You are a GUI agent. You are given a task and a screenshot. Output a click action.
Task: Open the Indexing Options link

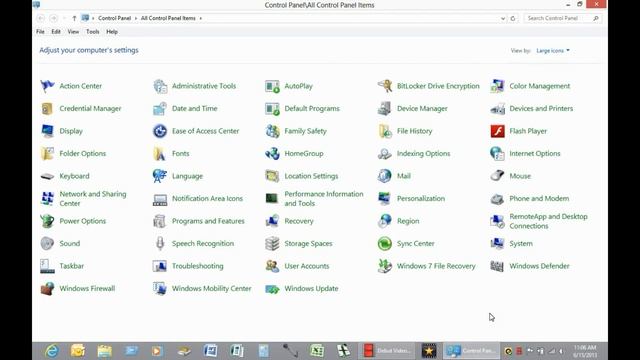[423, 153]
